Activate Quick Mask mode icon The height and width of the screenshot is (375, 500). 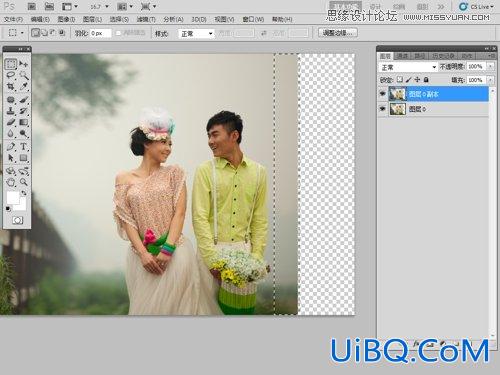click(17, 220)
